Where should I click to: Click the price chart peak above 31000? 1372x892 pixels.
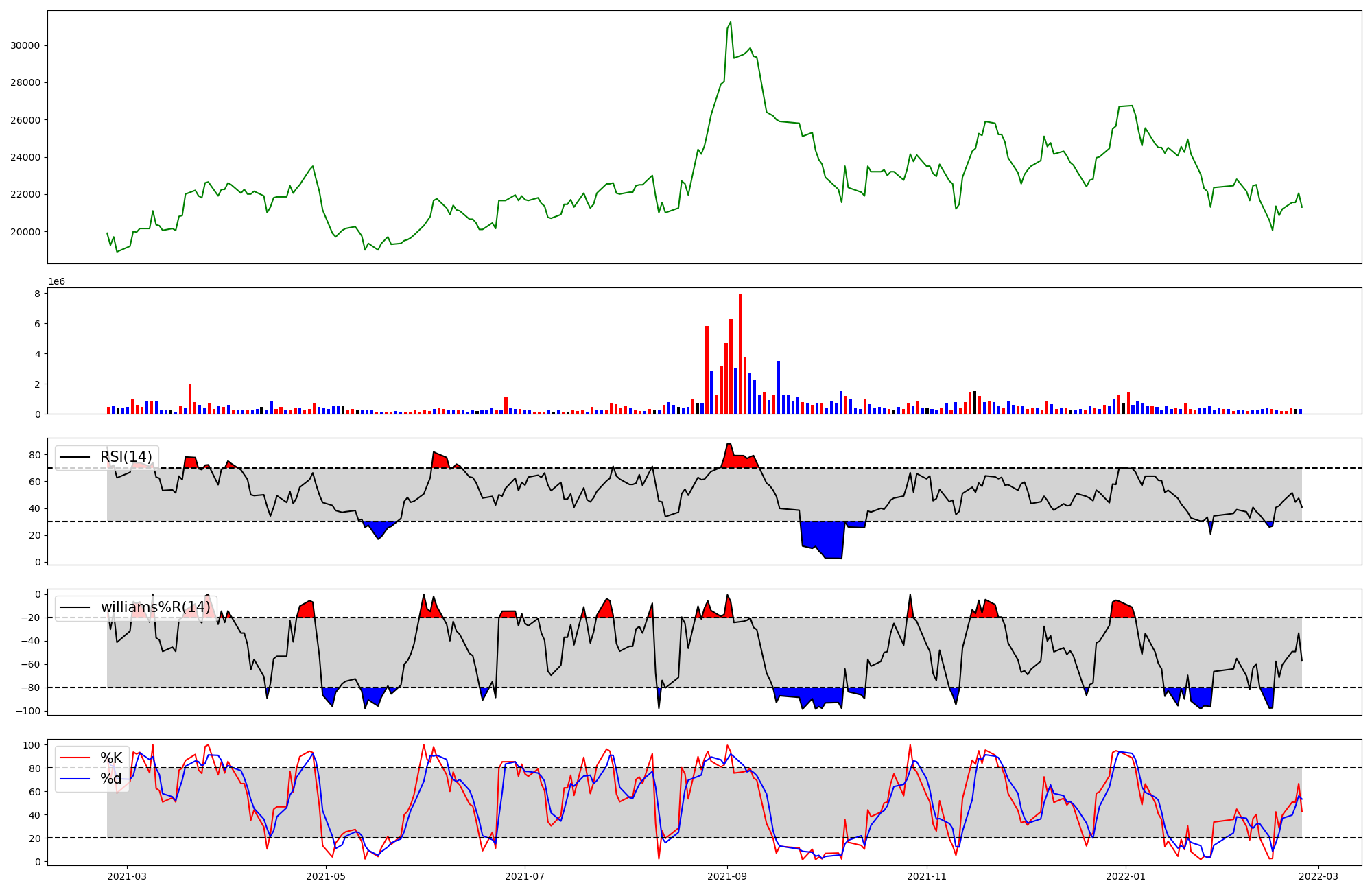[x=730, y=23]
